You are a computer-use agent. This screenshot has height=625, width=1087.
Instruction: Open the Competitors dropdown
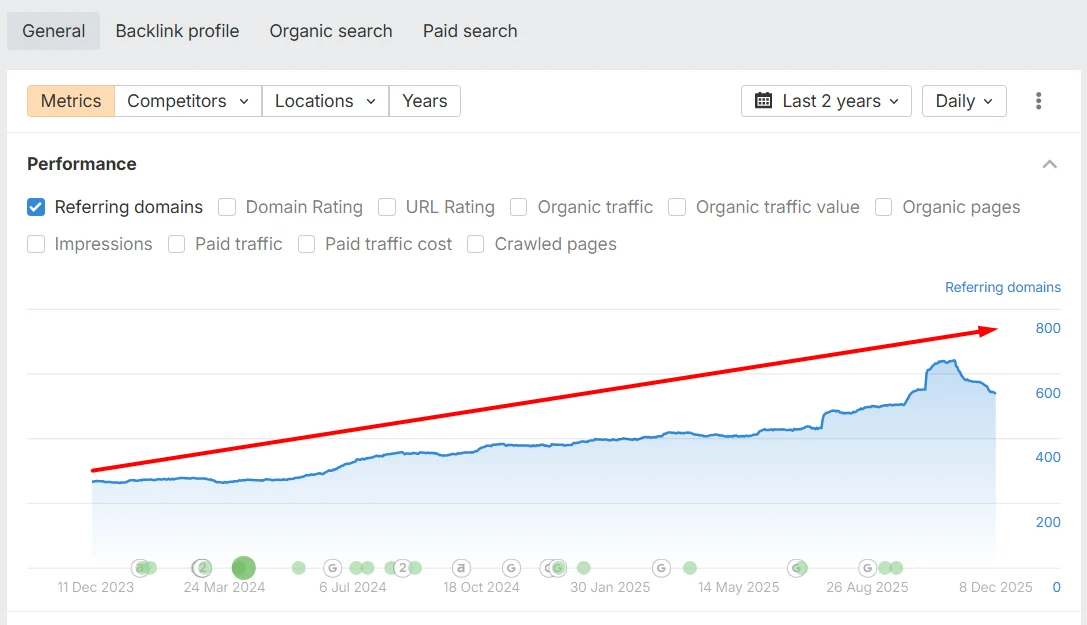coord(188,101)
